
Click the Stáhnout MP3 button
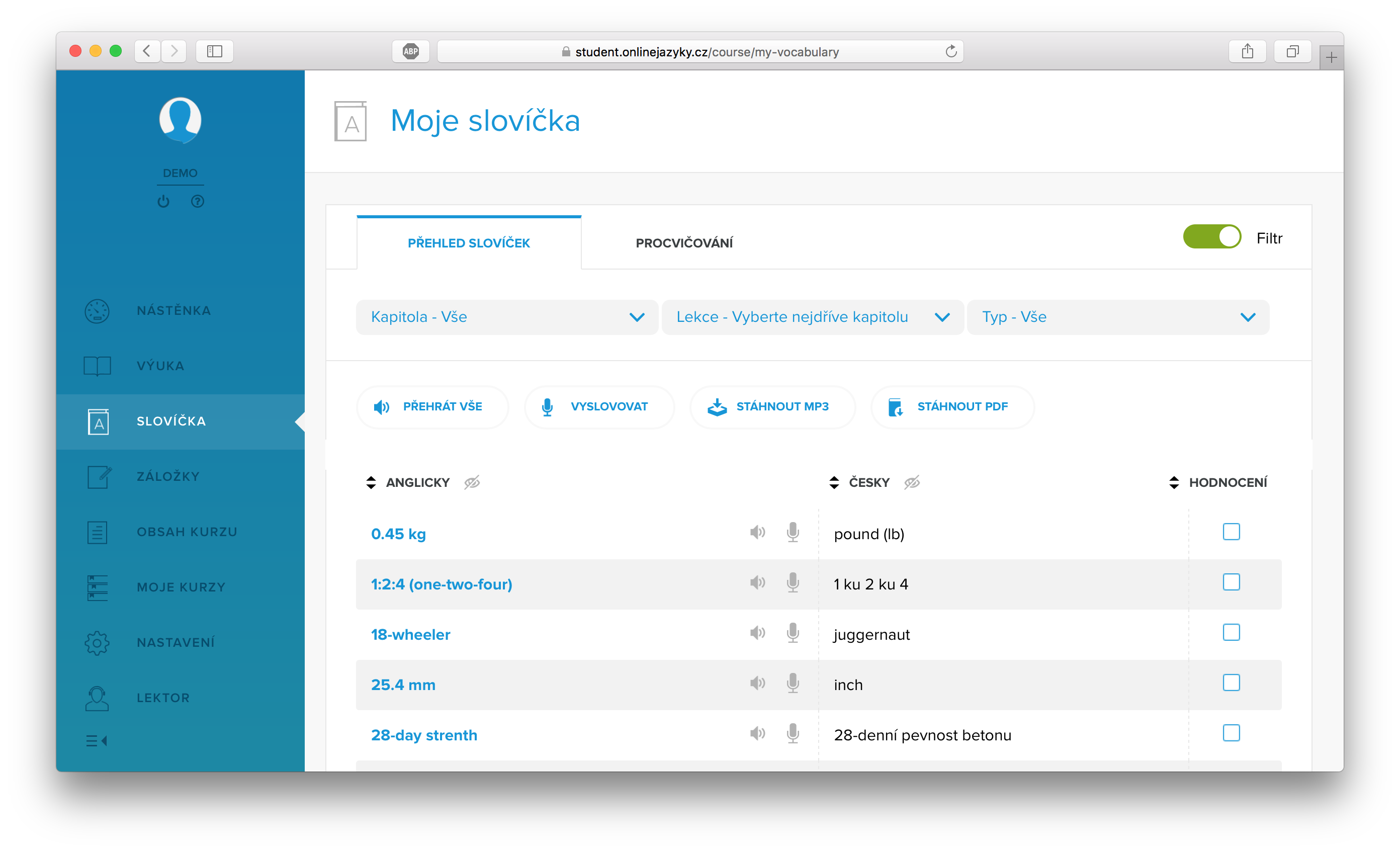coord(771,407)
